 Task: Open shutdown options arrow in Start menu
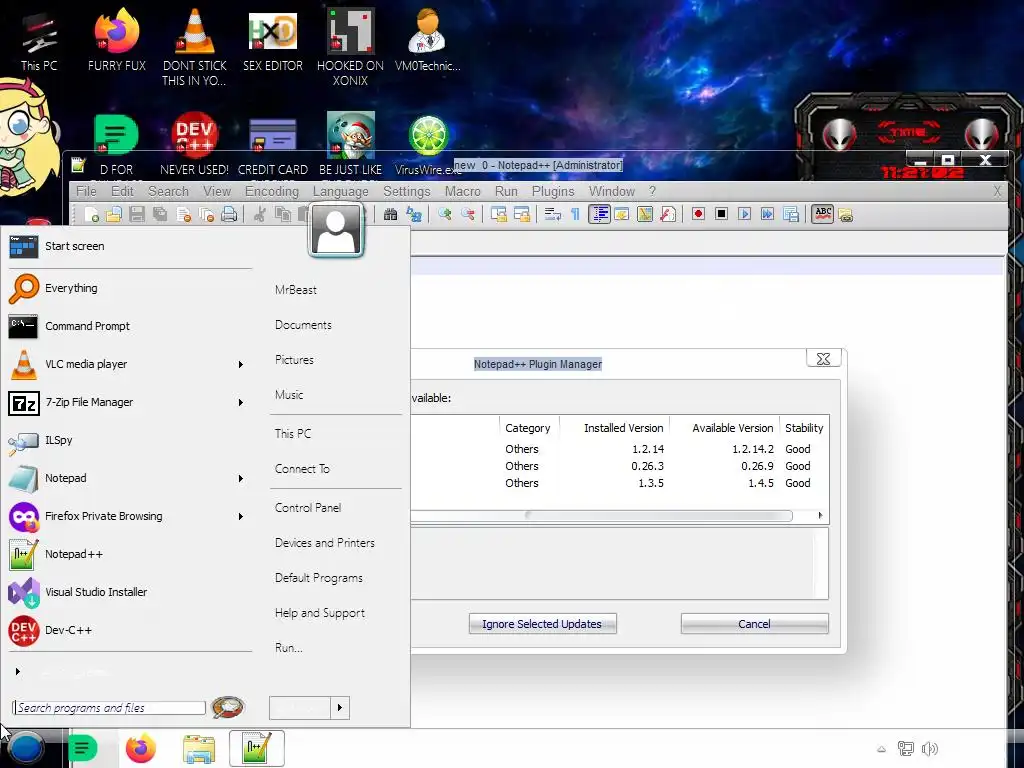pyautogui.click(x=340, y=708)
